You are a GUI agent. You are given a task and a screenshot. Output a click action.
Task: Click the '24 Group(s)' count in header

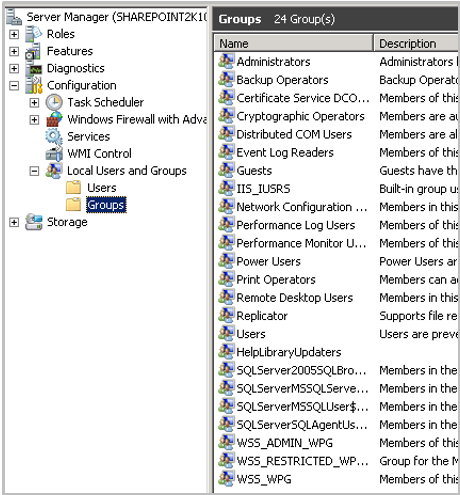click(304, 19)
